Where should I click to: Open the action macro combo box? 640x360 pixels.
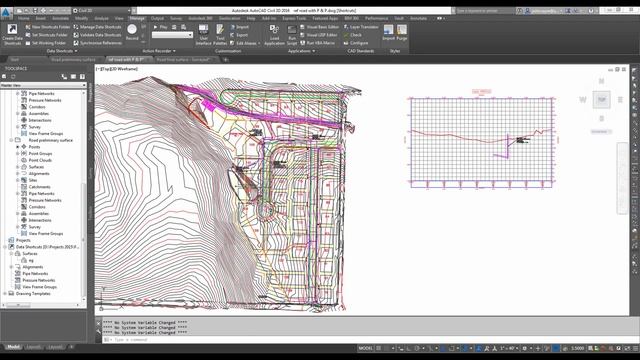172,35
